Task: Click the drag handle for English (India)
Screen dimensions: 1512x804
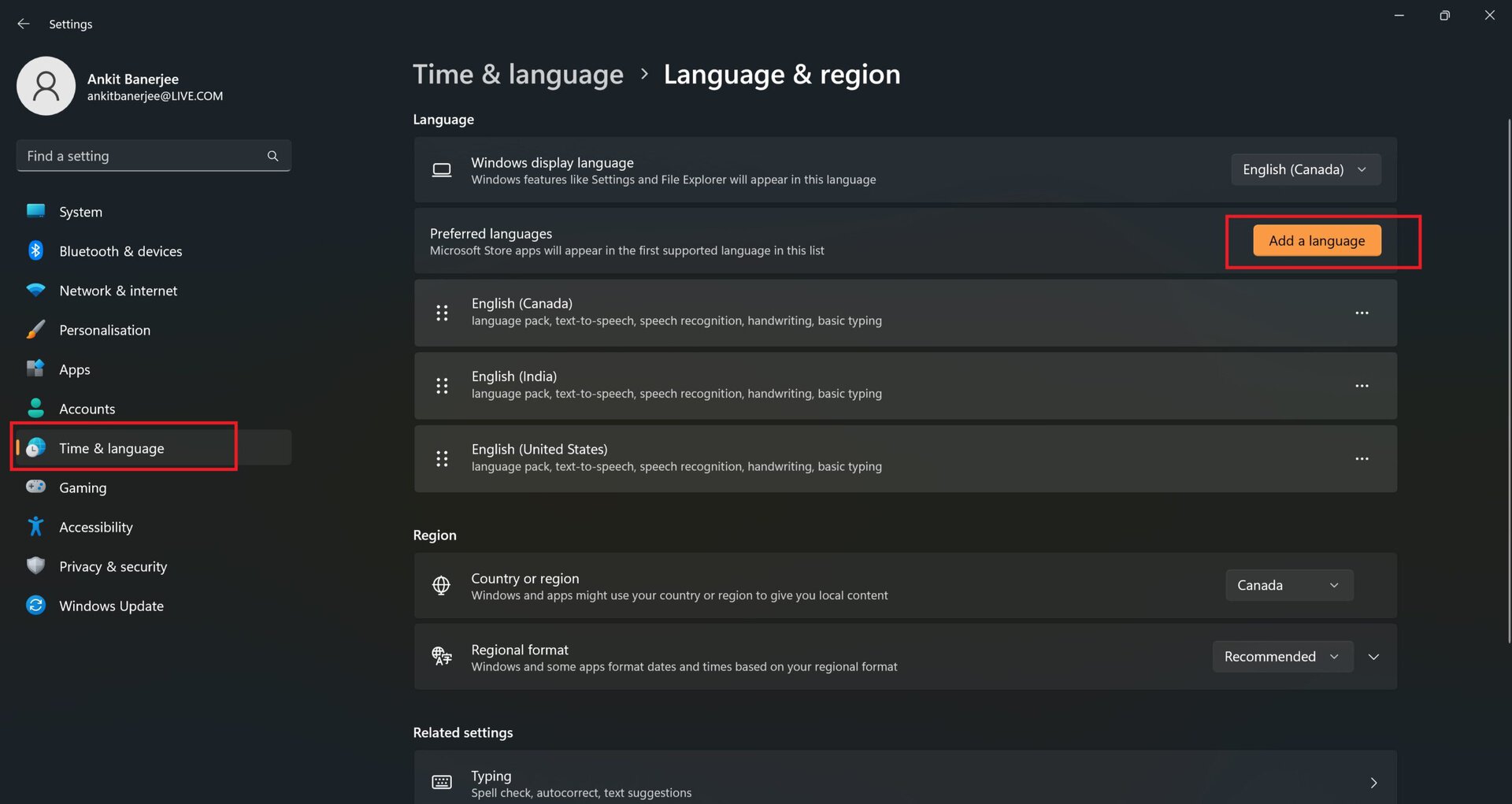Action: (x=442, y=386)
